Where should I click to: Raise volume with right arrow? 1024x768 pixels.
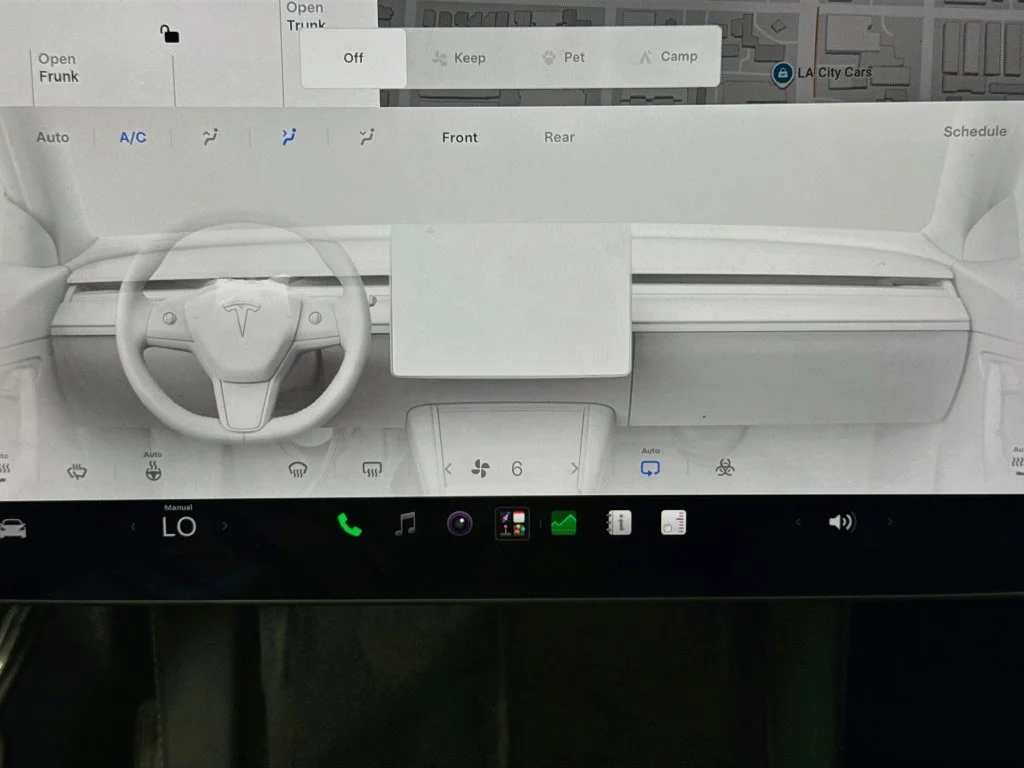click(889, 522)
